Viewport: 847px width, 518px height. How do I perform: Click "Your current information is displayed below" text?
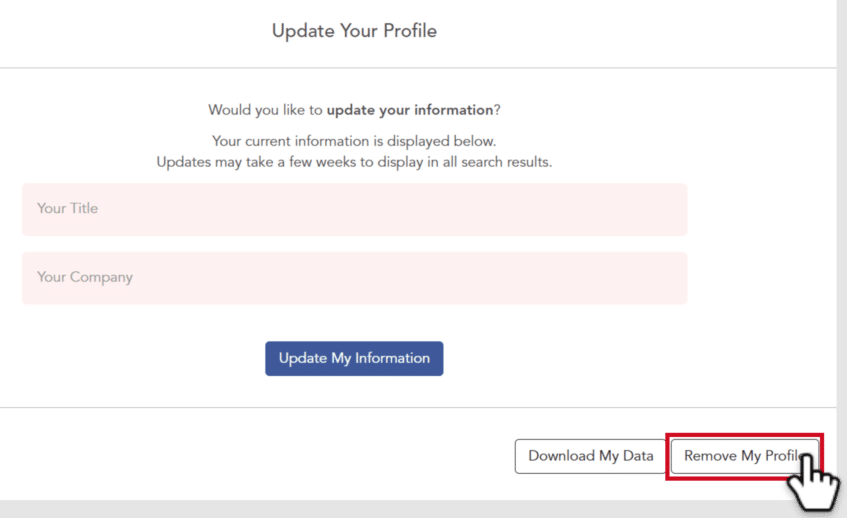point(354,141)
